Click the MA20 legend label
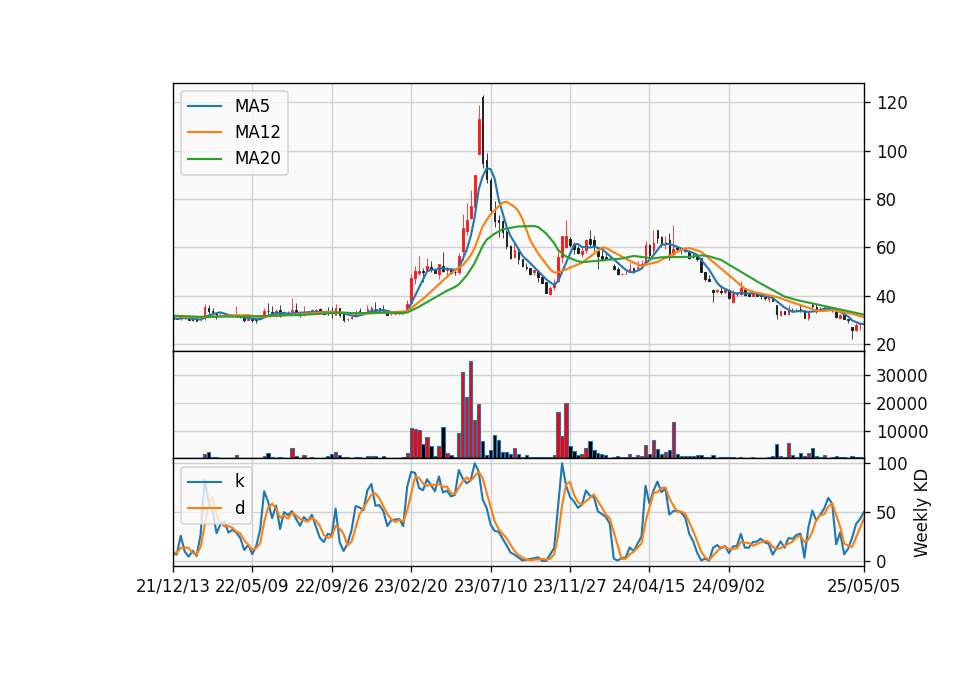 tap(257, 158)
